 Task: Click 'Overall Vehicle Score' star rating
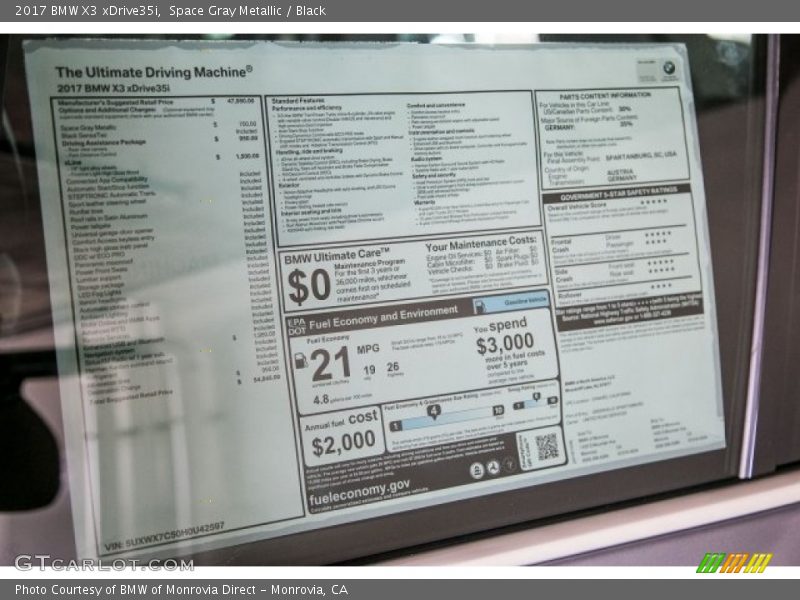pos(654,202)
